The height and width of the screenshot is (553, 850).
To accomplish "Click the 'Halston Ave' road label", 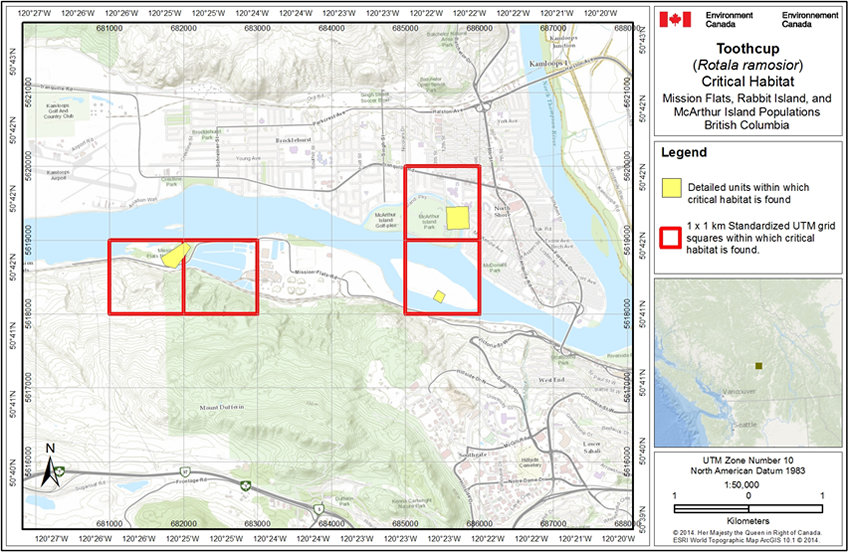I will (446, 111).
